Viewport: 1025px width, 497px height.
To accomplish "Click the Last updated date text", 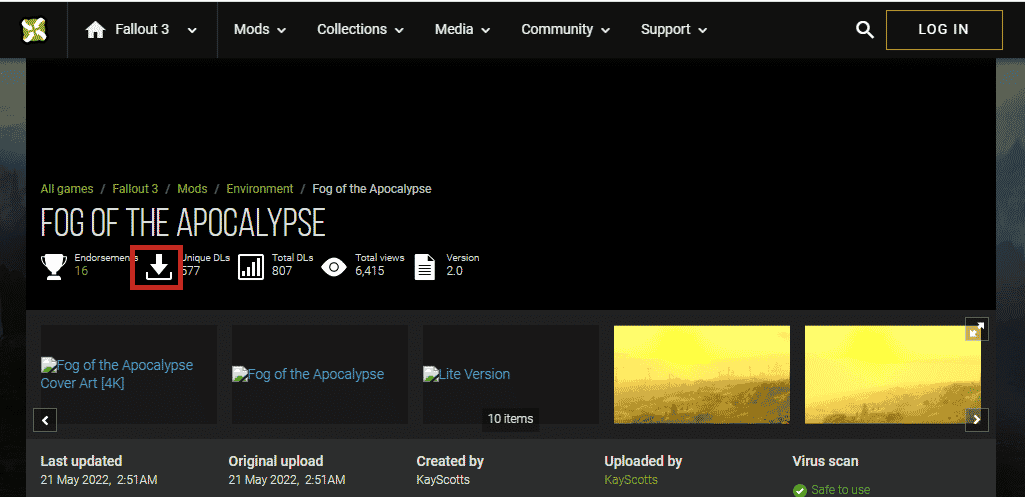I will point(99,480).
